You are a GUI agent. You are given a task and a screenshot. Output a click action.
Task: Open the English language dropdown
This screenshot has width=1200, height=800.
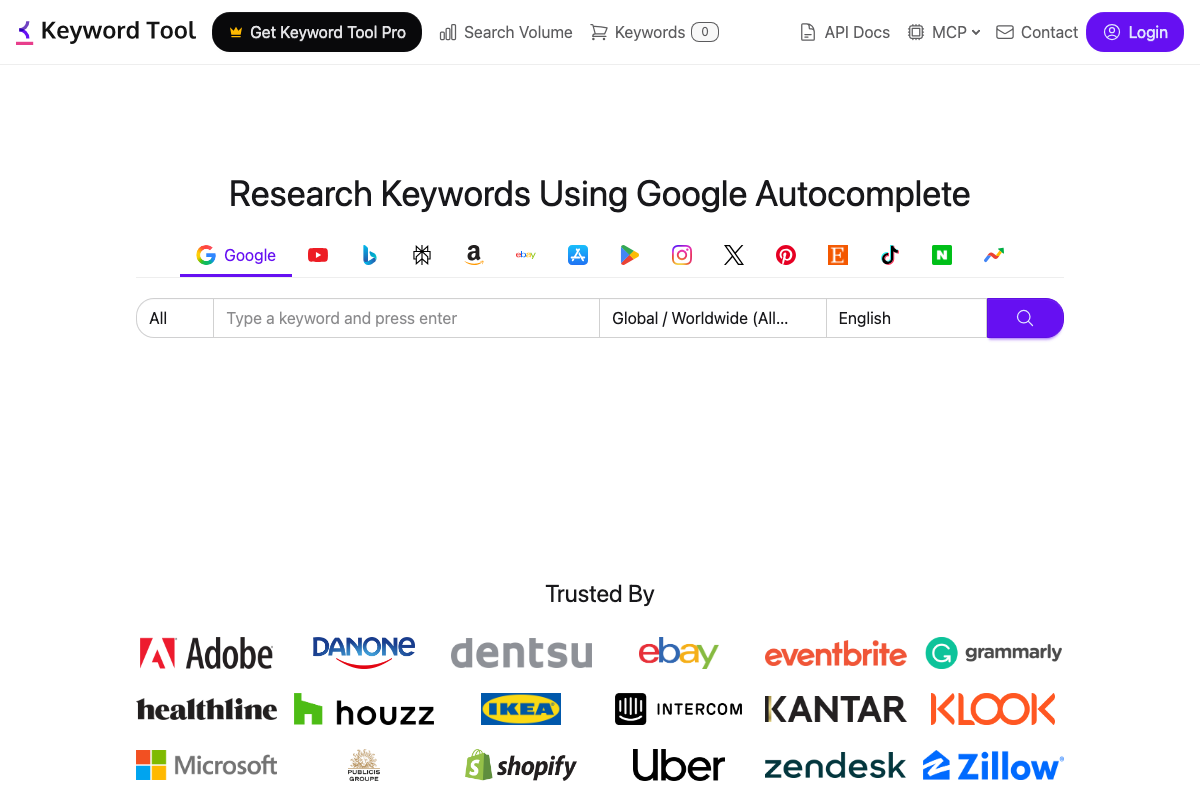pyautogui.click(x=906, y=318)
